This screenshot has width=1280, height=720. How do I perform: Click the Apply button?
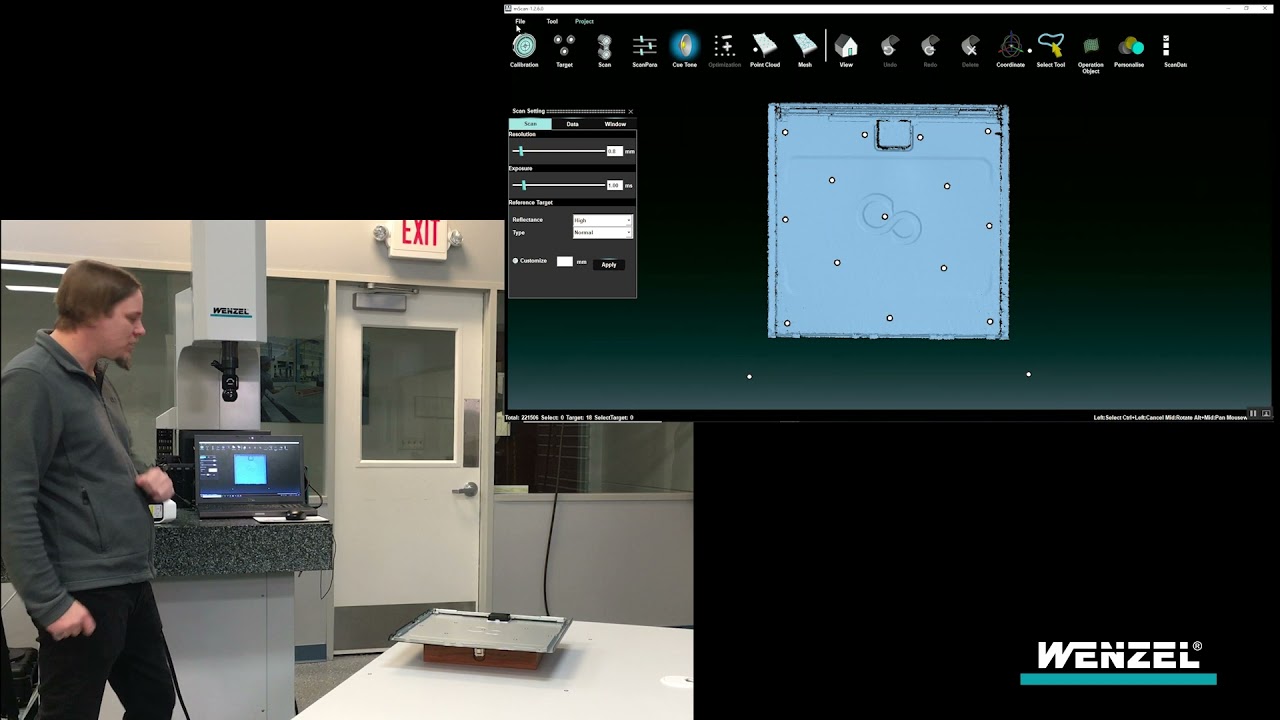point(609,264)
